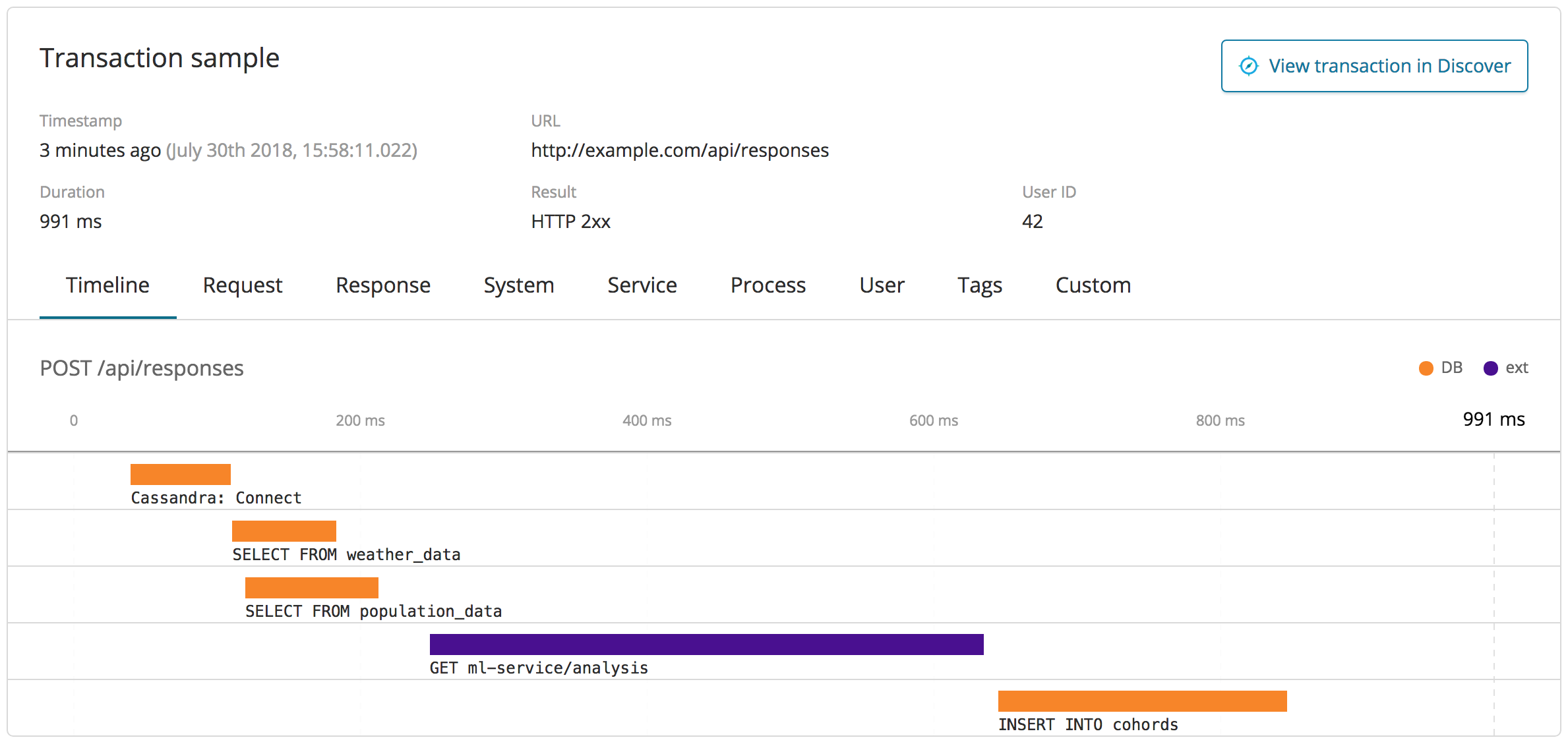Screen dimensions: 1568x746
Task: Select the System tab
Action: pos(519,285)
